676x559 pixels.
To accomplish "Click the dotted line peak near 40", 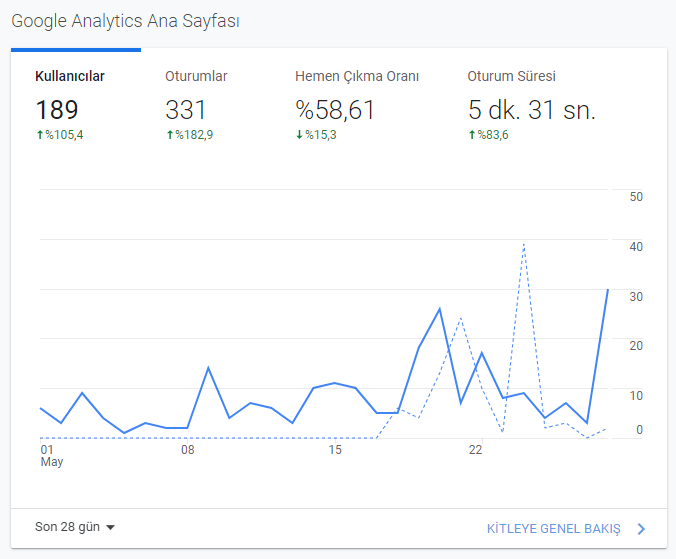I will (x=524, y=244).
